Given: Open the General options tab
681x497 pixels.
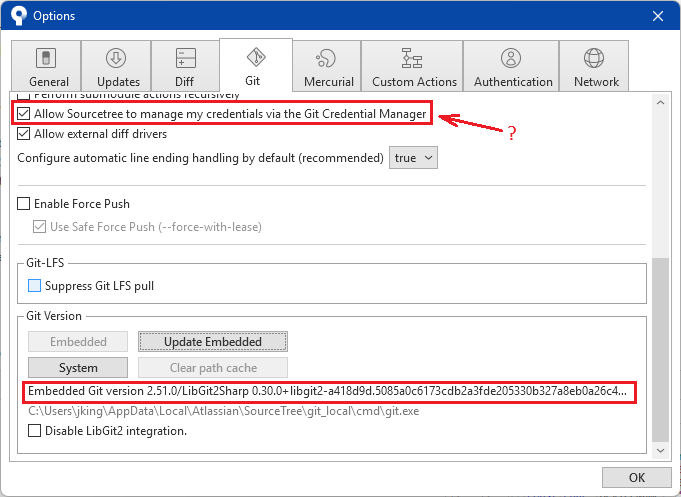Looking at the screenshot, I should [46, 66].
